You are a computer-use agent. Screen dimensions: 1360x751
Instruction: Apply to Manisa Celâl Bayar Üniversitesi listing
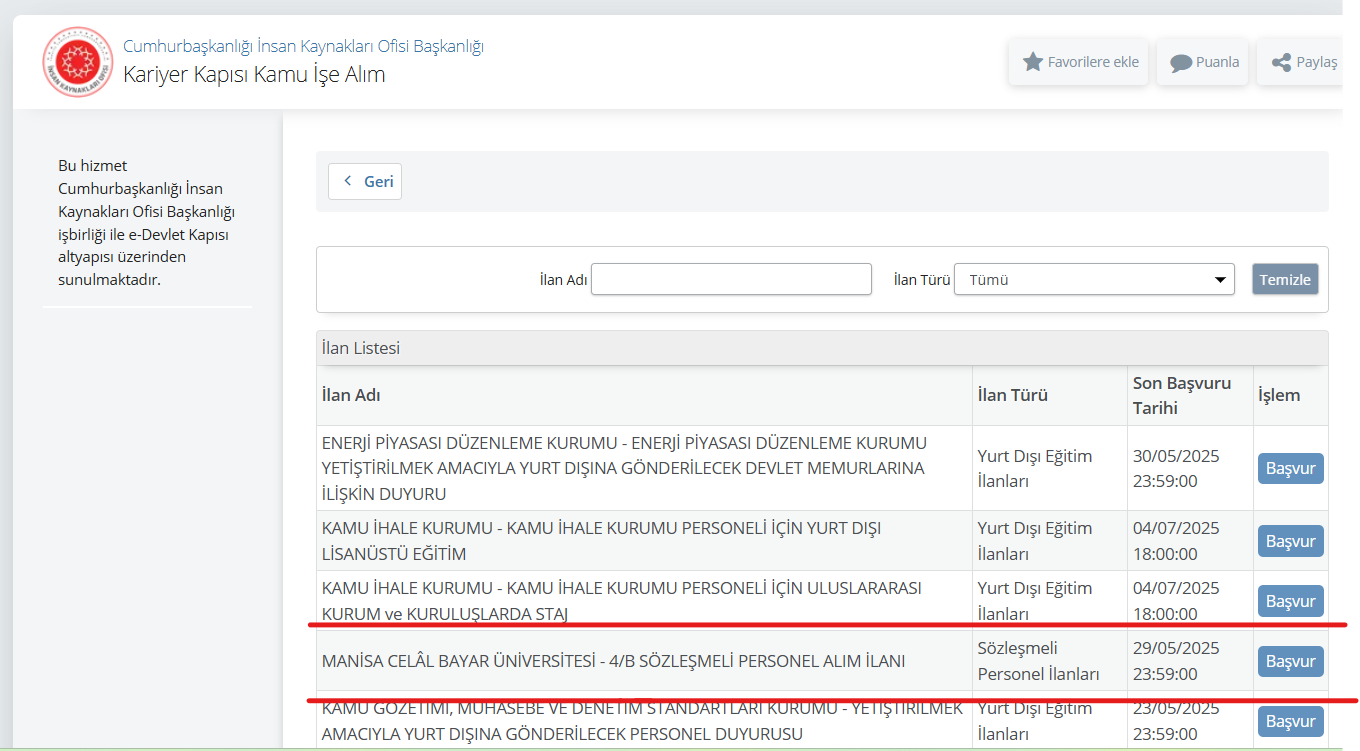point(1291,661)
